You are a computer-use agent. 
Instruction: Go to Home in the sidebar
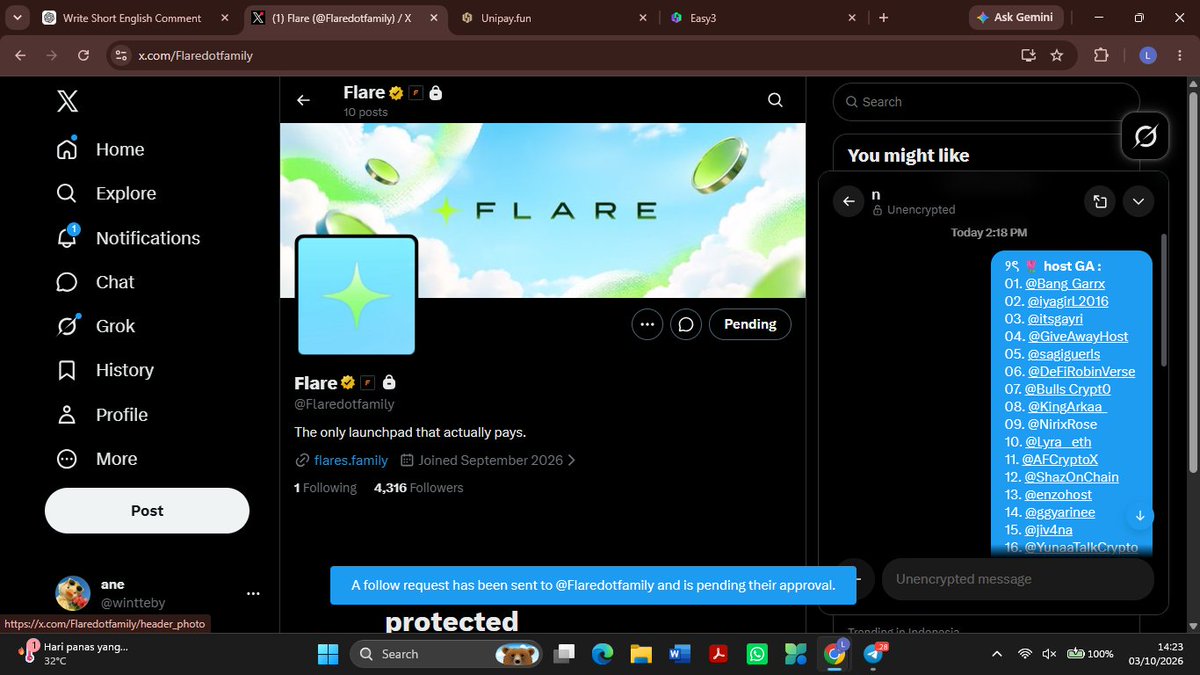point(101,150)
